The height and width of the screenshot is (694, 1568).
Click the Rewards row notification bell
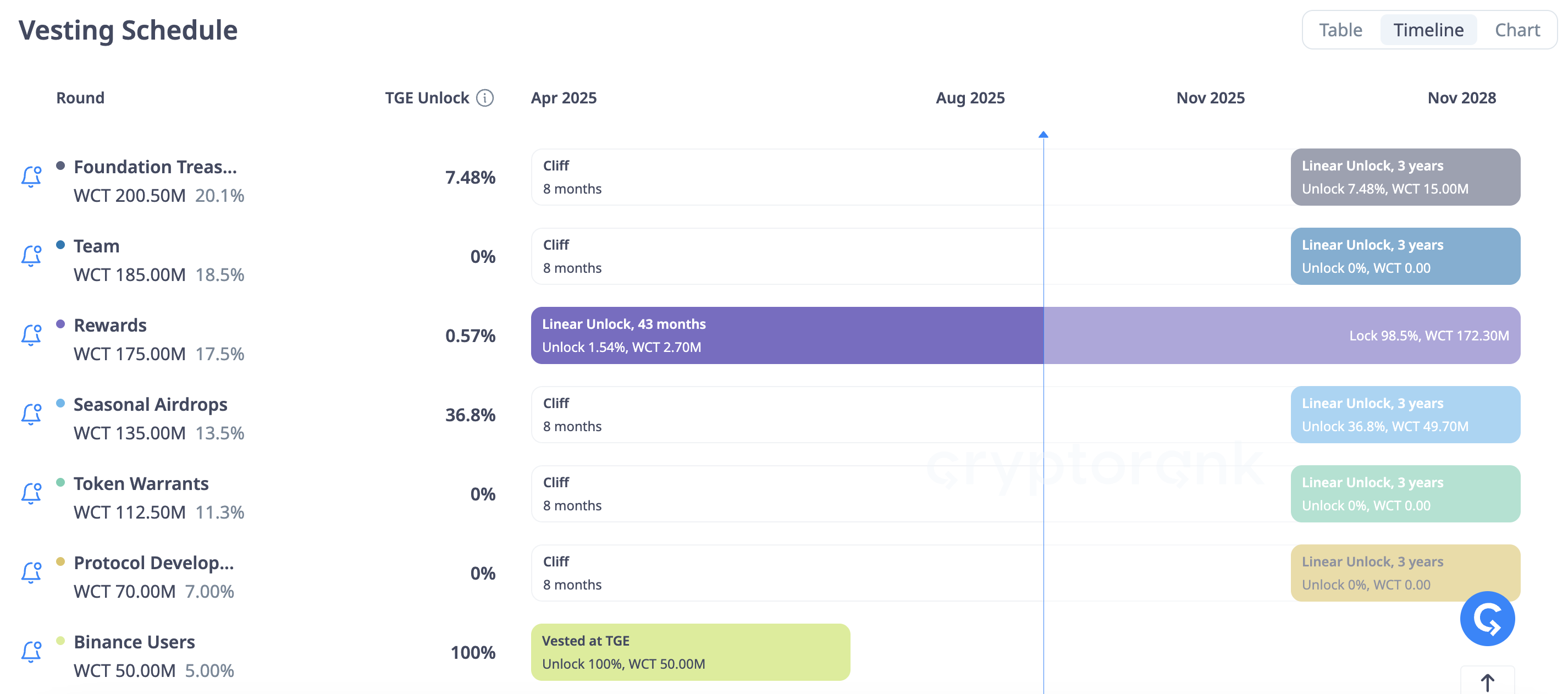pyautogui.click(x=32, y=335)
